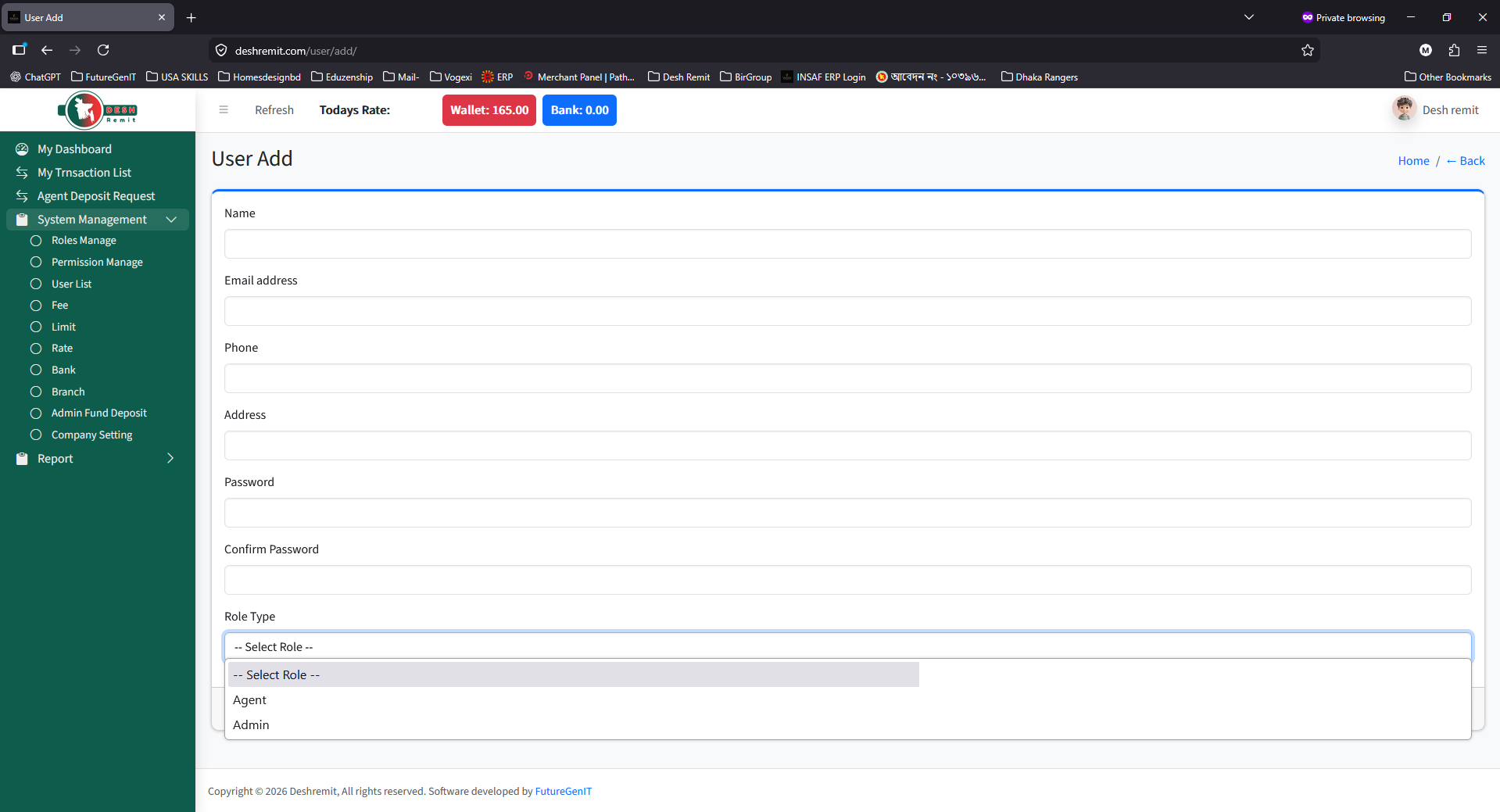This screenshot has height=812, width=1500.
Task: Click the red Wallet balance button
Action: click(489, 110)
